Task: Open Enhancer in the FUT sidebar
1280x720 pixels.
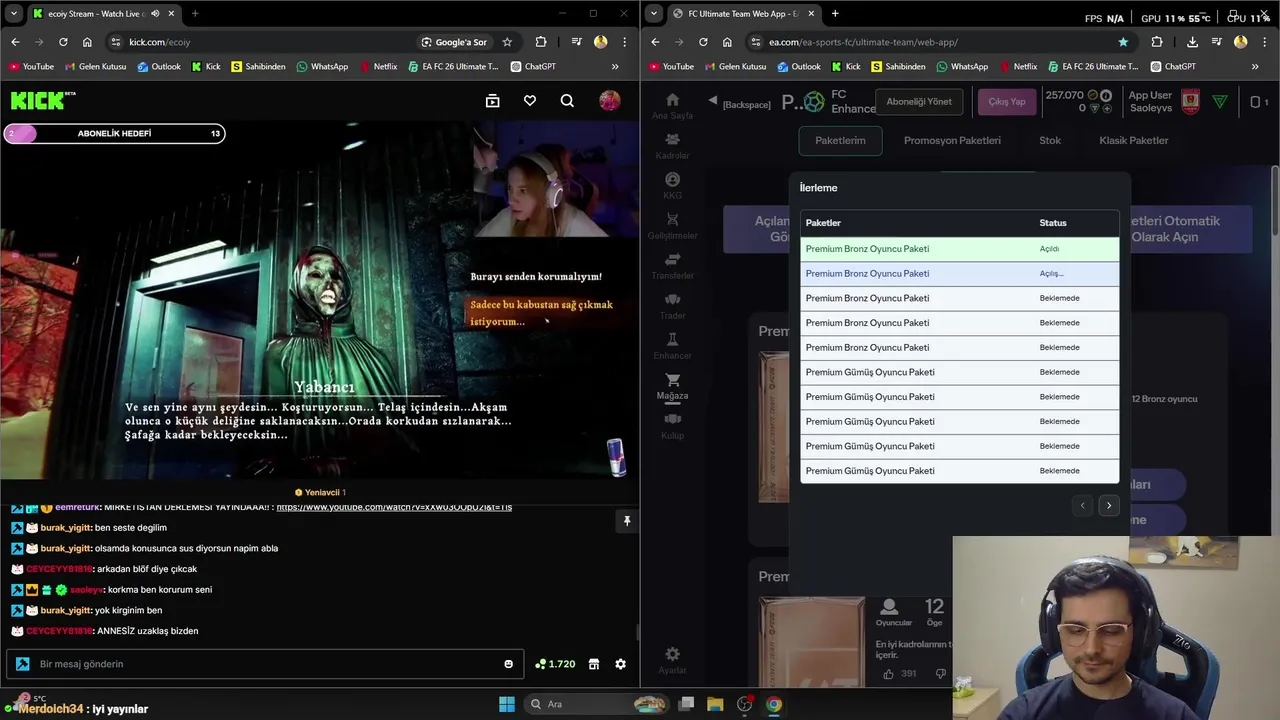Action: coord(672,346)
